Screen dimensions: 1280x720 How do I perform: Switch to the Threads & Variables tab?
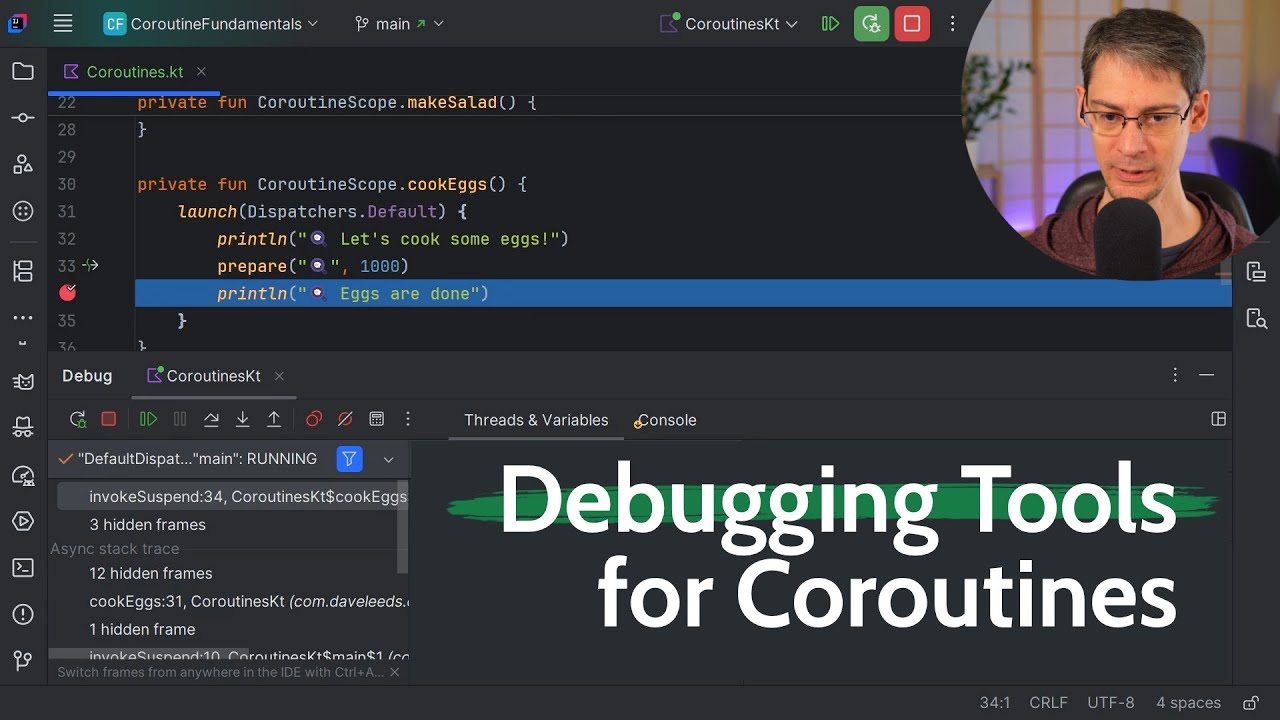pos(536,420)
